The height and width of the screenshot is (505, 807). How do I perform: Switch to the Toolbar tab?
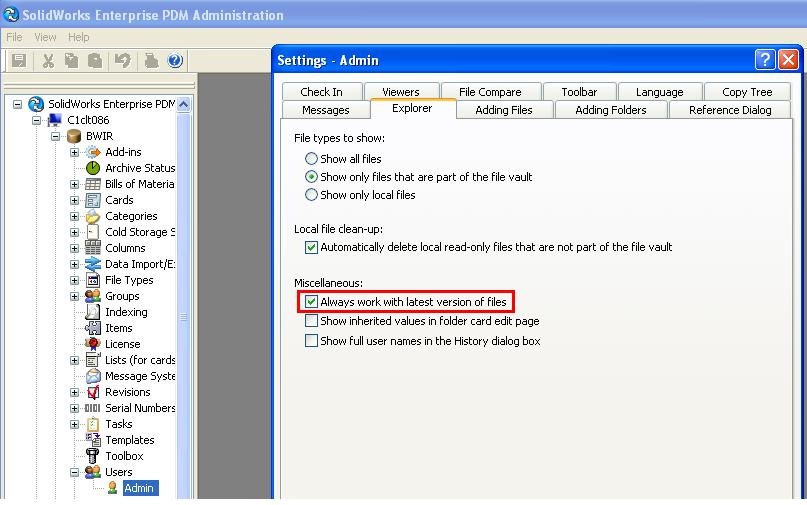pyautogui.click(x=580, y=92)
